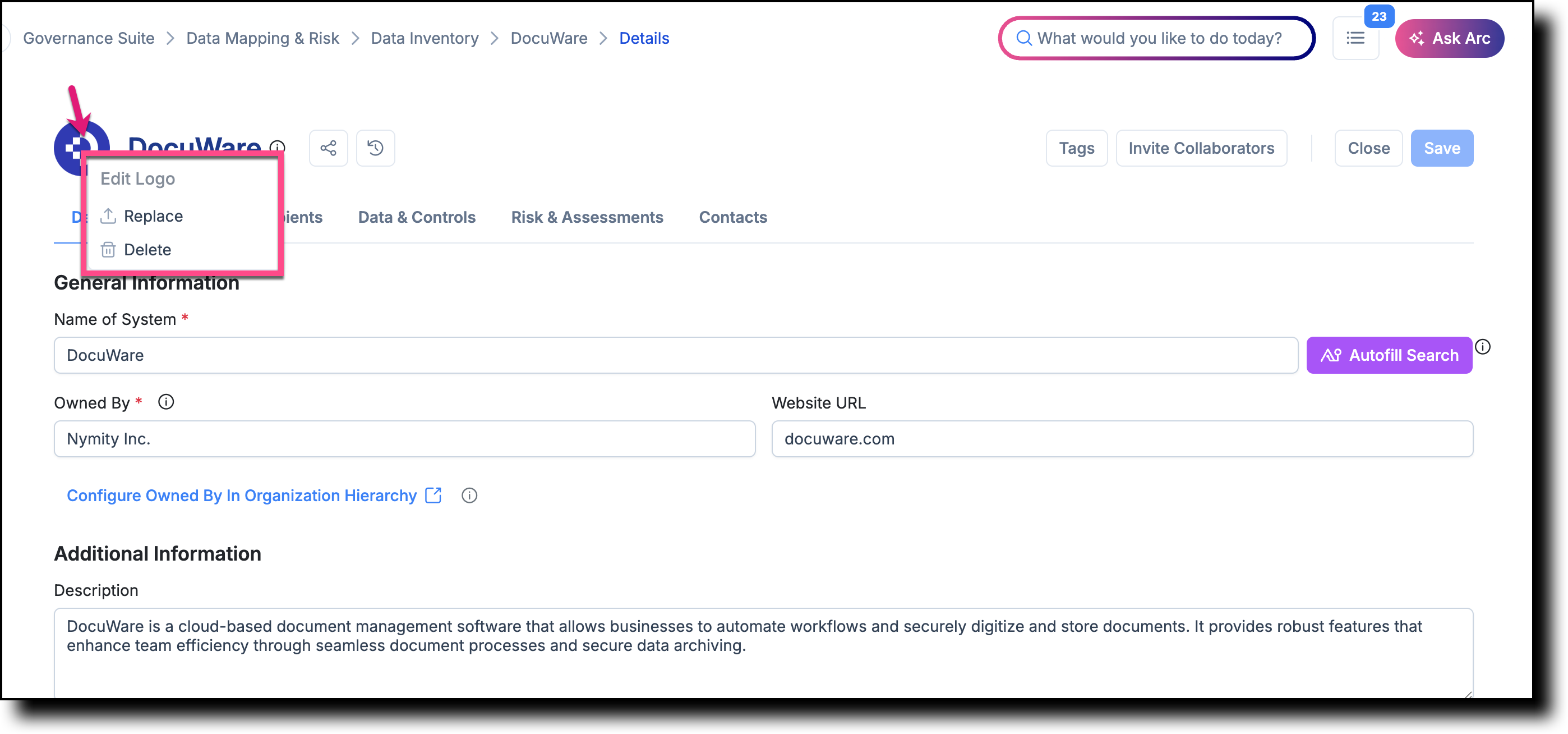Run Autofill Search for system name
The image size is (1568, 734).
(1389, 355)
